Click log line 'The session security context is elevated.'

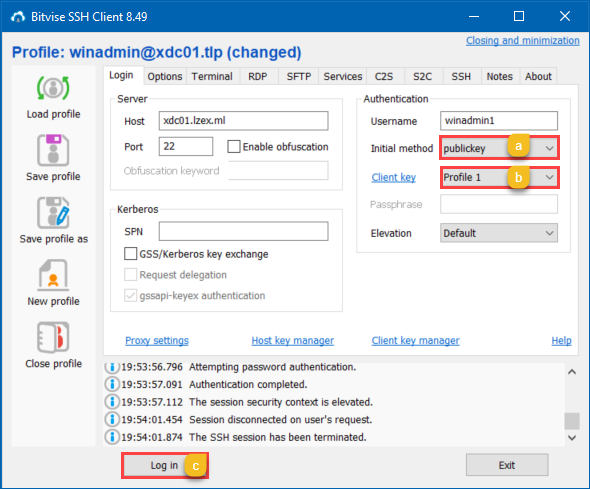pos(281,402)
